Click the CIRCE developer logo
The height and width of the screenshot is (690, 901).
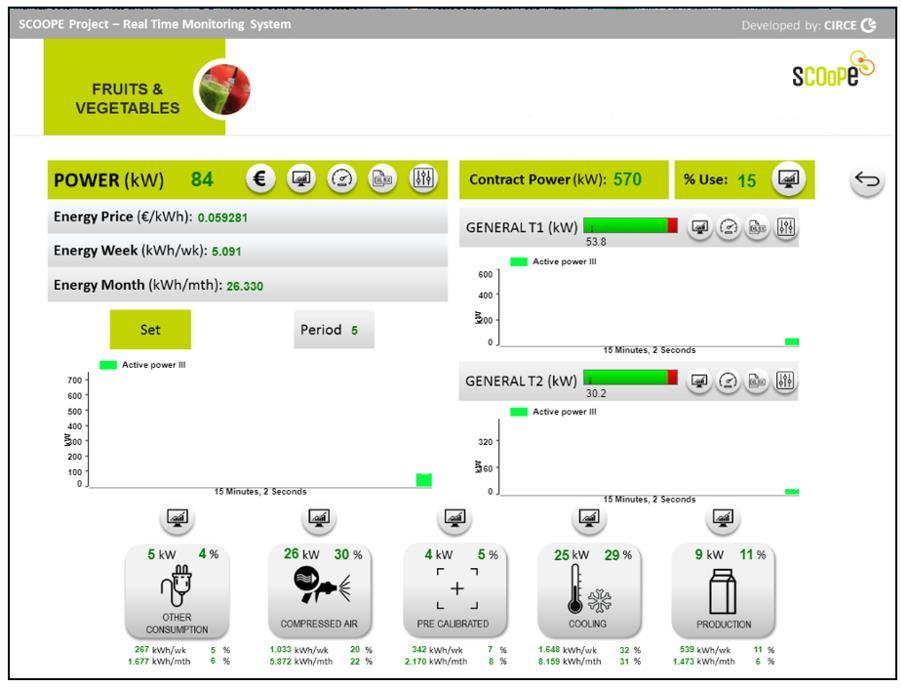850,25
